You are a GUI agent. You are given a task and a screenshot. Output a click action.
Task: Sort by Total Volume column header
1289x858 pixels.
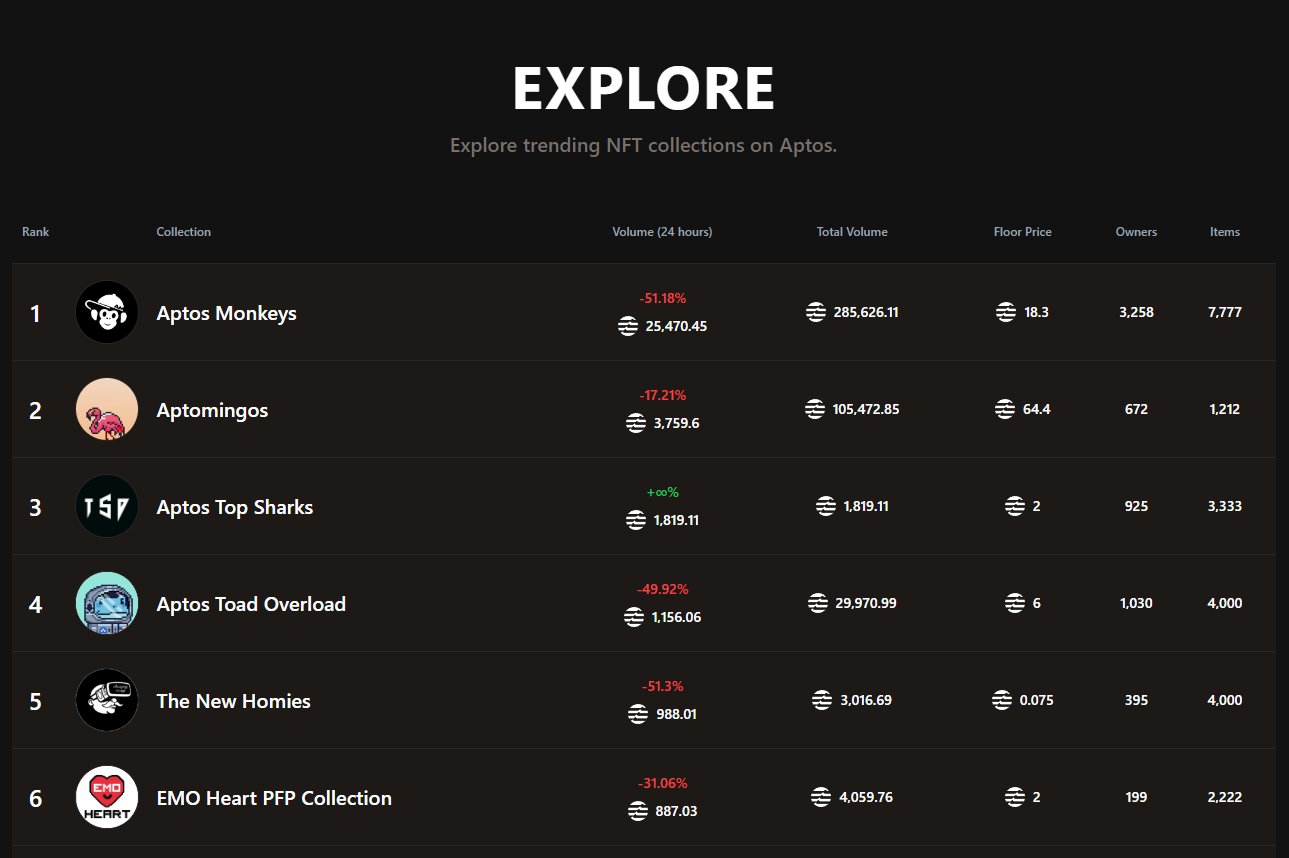tap(852, 232)
